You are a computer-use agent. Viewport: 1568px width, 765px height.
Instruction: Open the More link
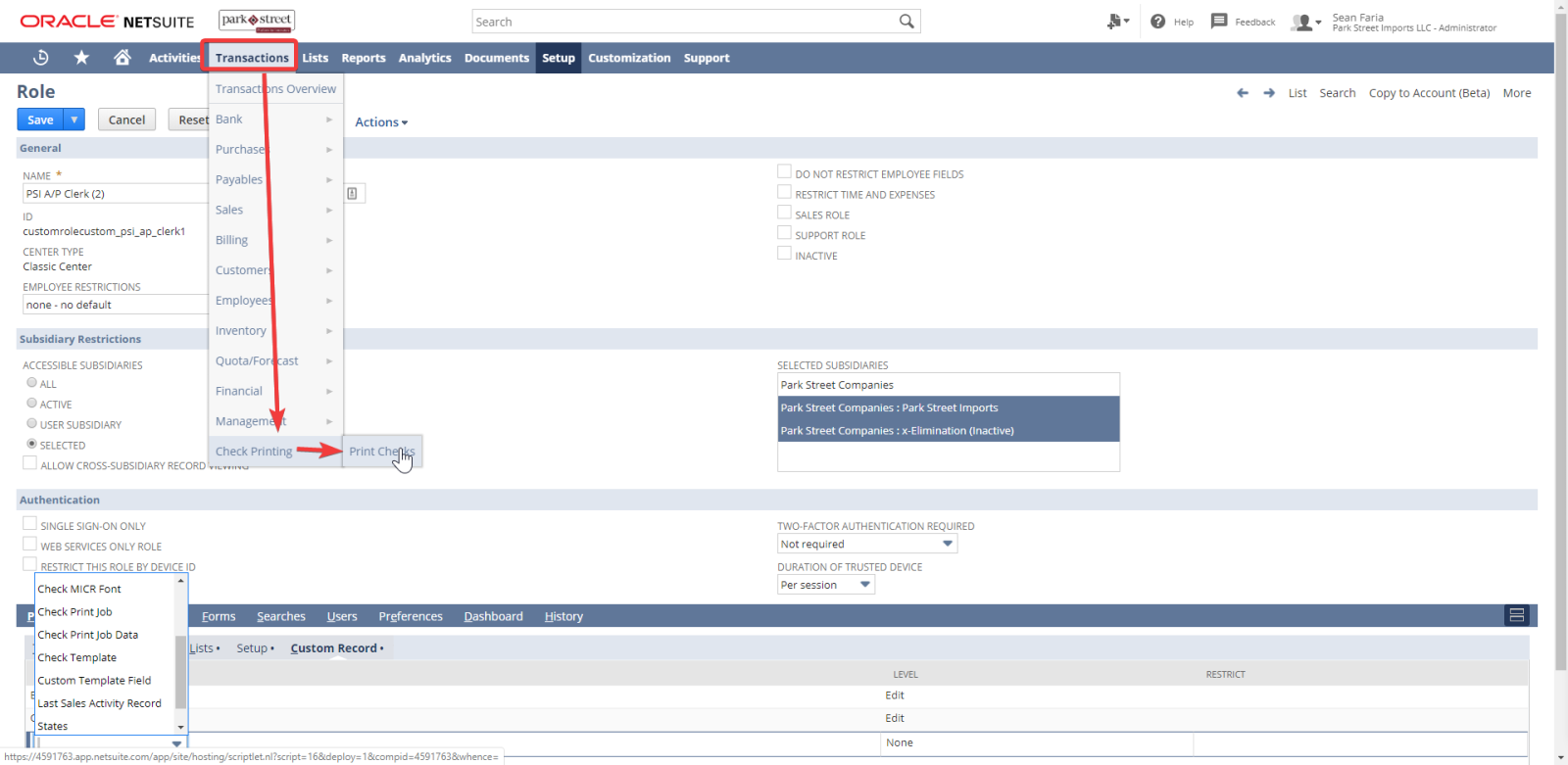coord(1517,93)
